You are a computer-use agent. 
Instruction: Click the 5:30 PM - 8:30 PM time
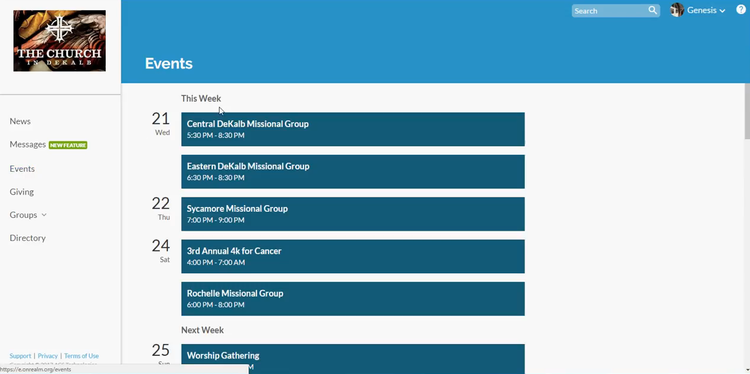[216, 135]
